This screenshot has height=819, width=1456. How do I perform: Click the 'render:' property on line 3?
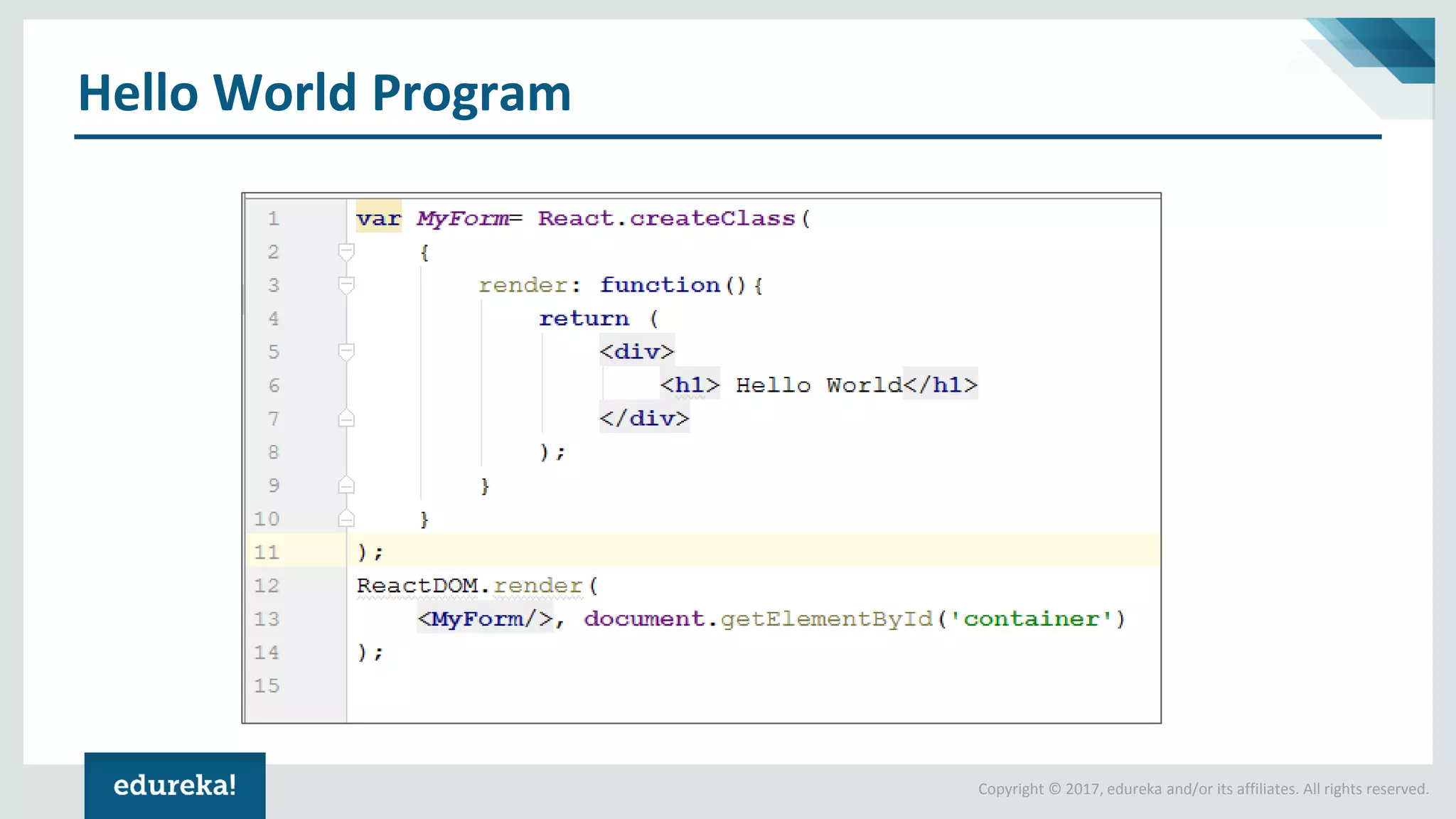(530, 285)
